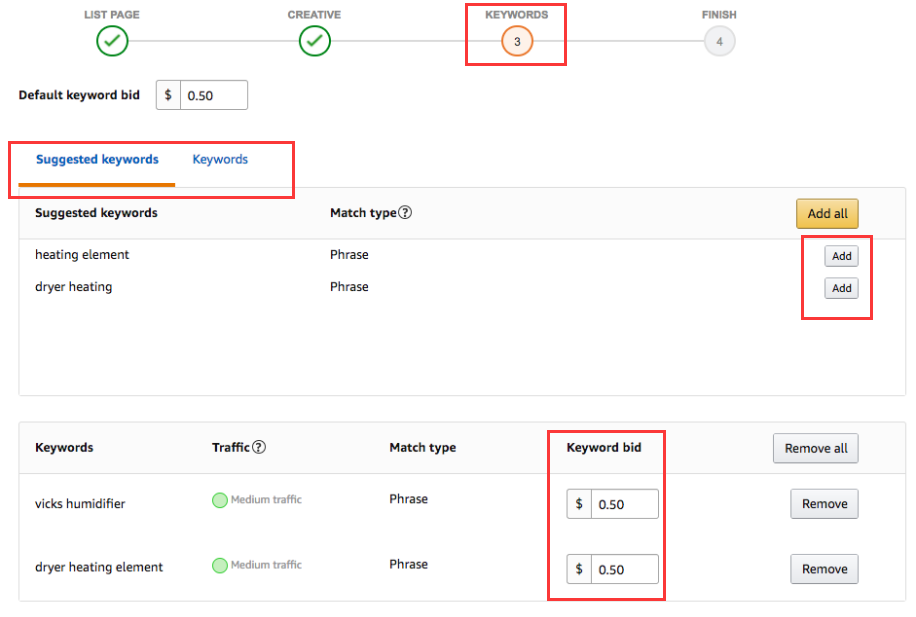Remove dryer heating element keyword

point(824,569)
